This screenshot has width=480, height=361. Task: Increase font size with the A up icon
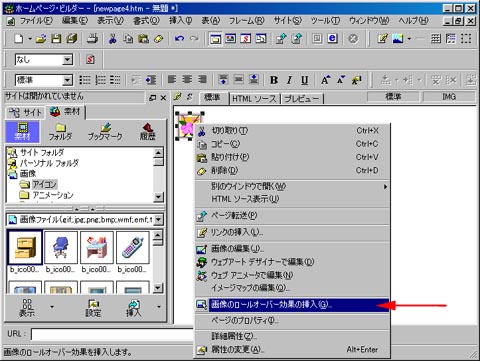(326, 80)
